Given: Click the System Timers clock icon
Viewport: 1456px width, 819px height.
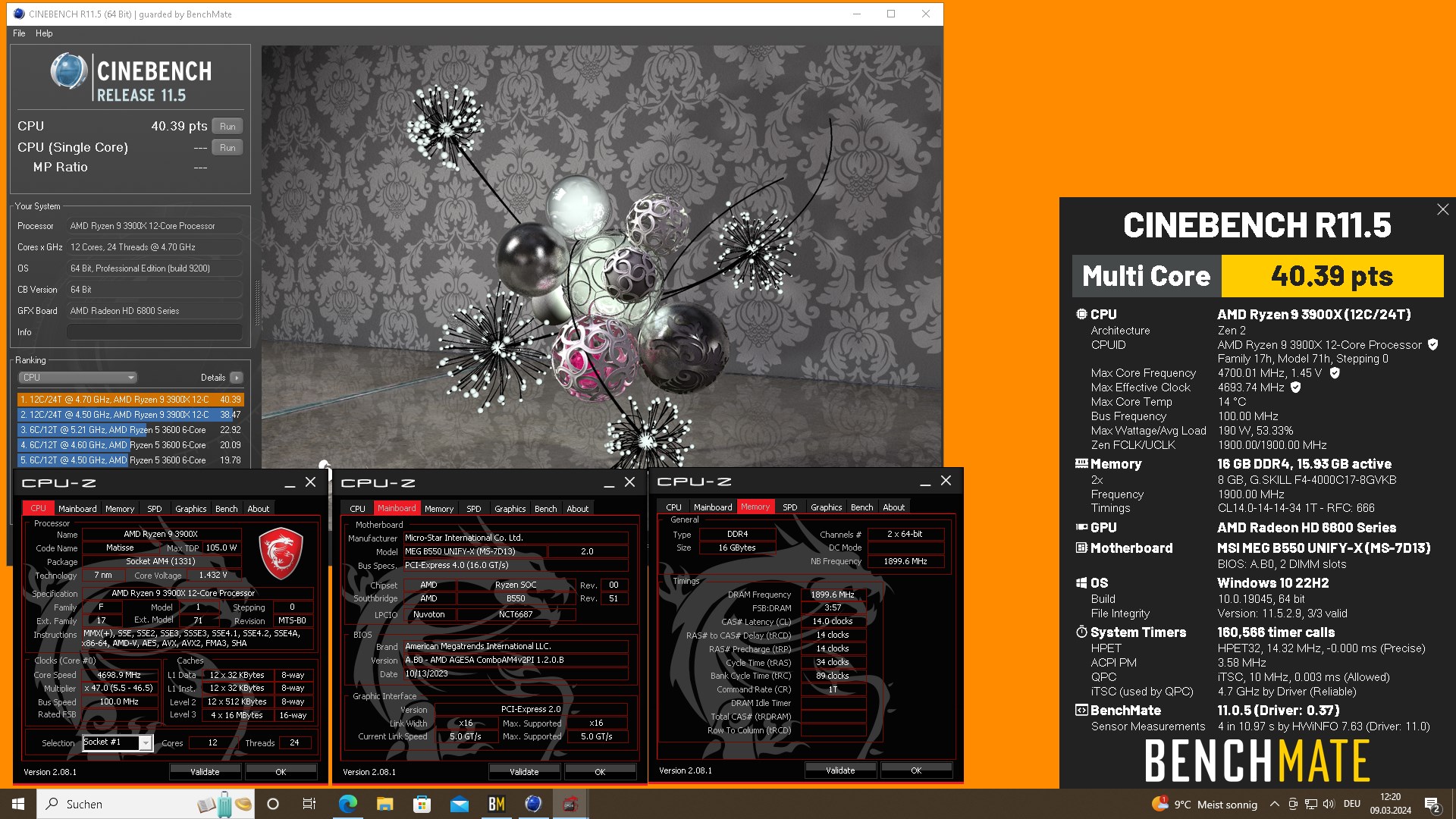Looking at the screenshot, I should pos(1081,632).
